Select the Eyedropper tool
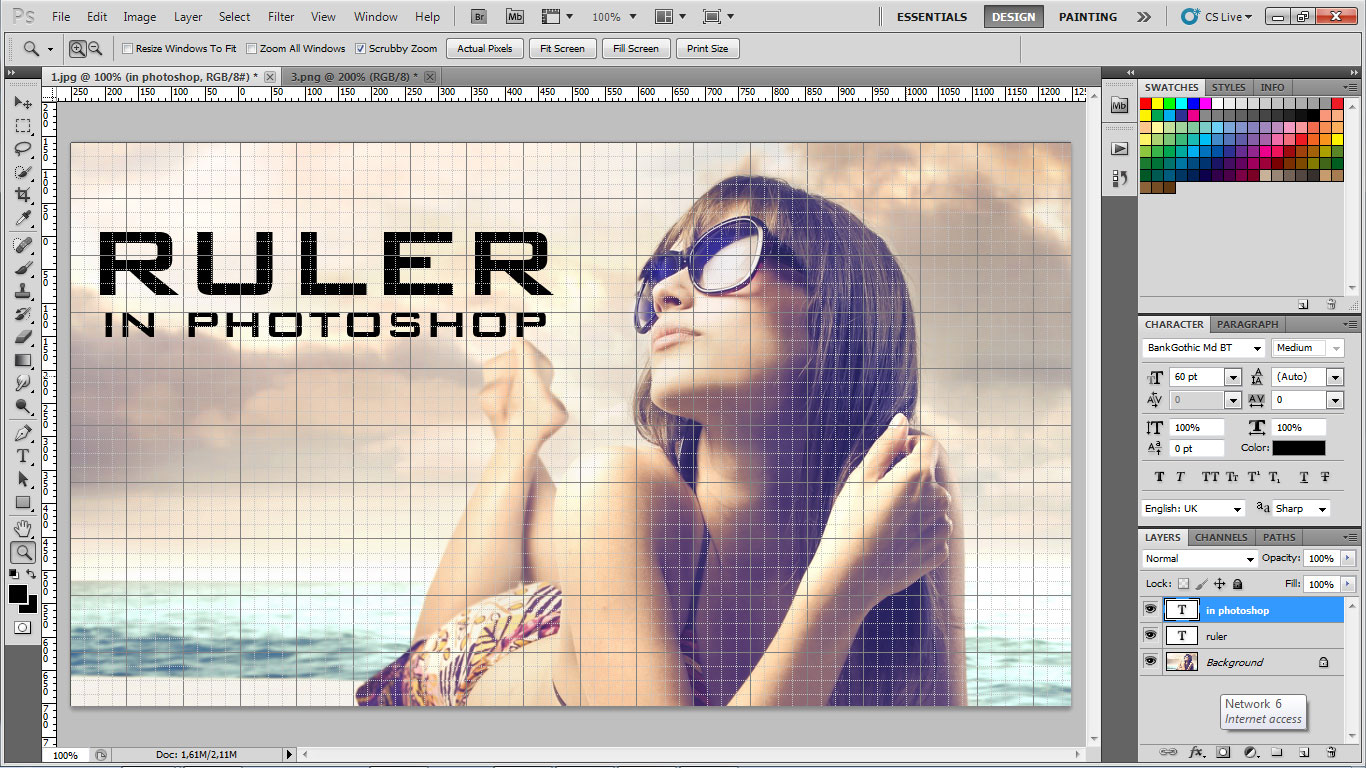This screenshot has width=1366, height=768. [x=22, y=218]
